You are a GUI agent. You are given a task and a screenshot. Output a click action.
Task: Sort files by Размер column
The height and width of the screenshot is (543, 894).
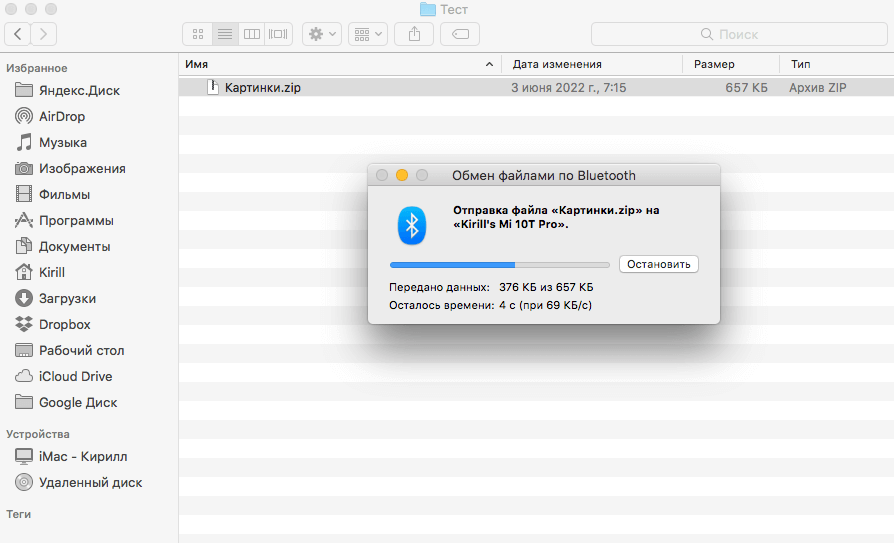click(x=728, y=64)
